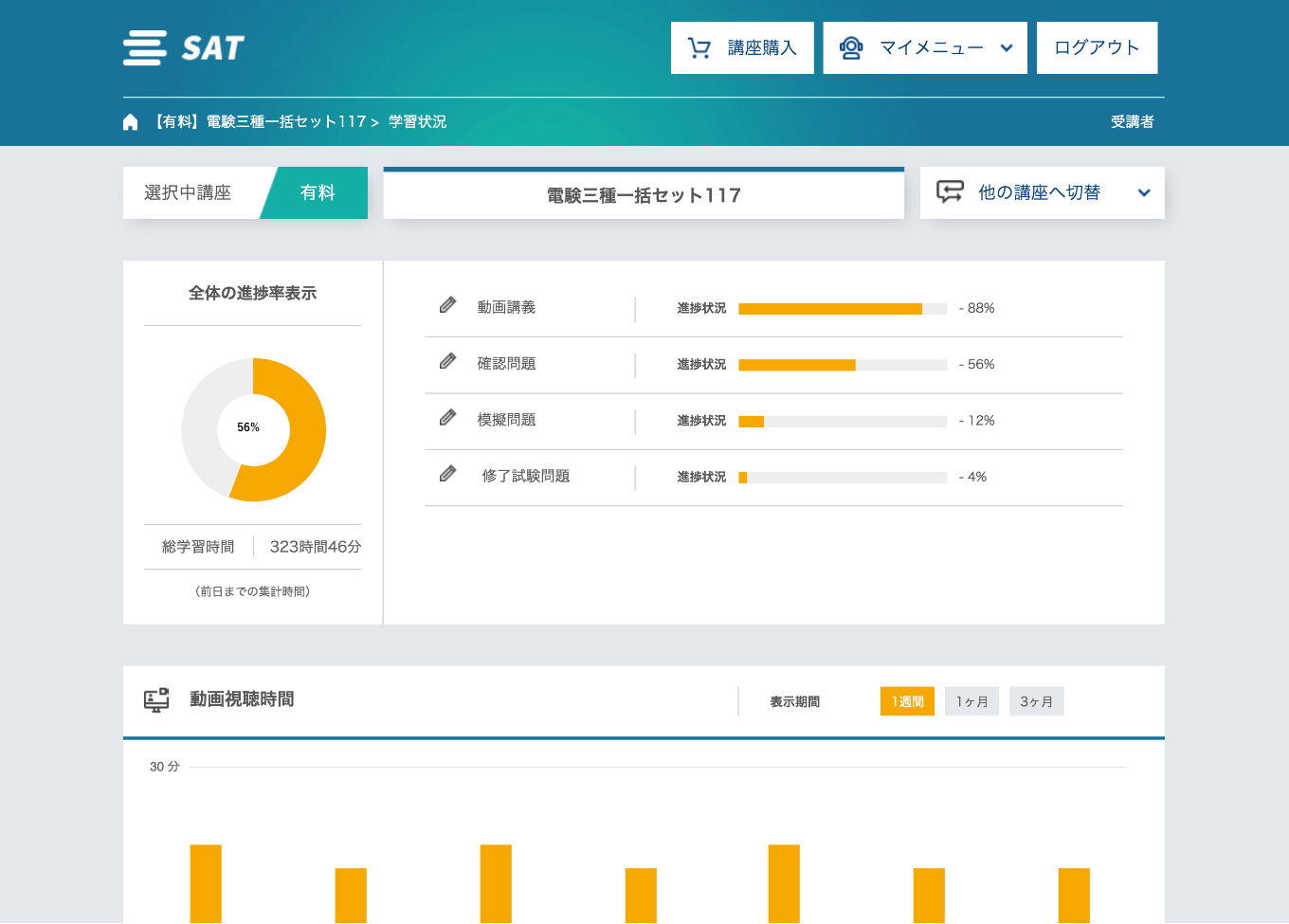Switch display period to 3ヶ月

point(1036,701)
